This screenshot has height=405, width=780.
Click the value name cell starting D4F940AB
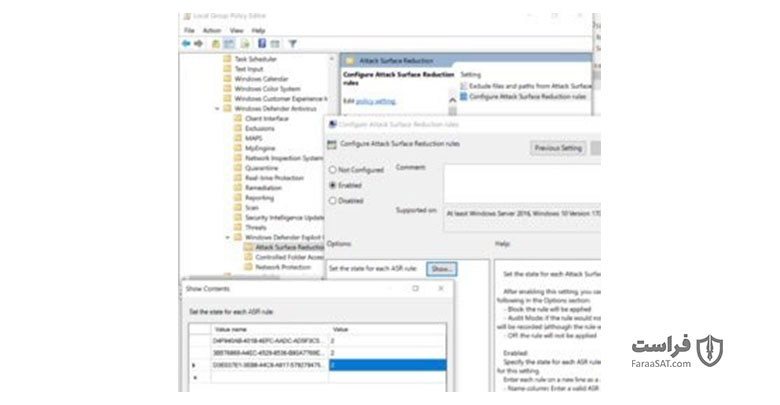tap(270, 341)
